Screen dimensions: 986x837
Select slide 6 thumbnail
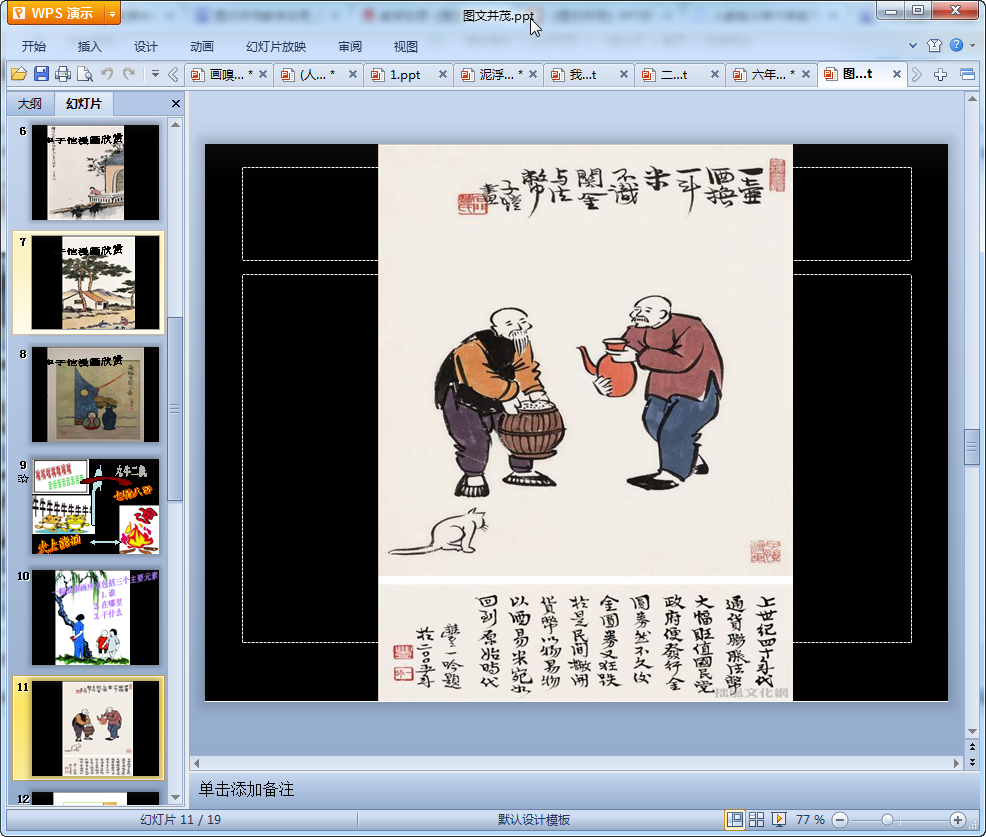[95, 172]
